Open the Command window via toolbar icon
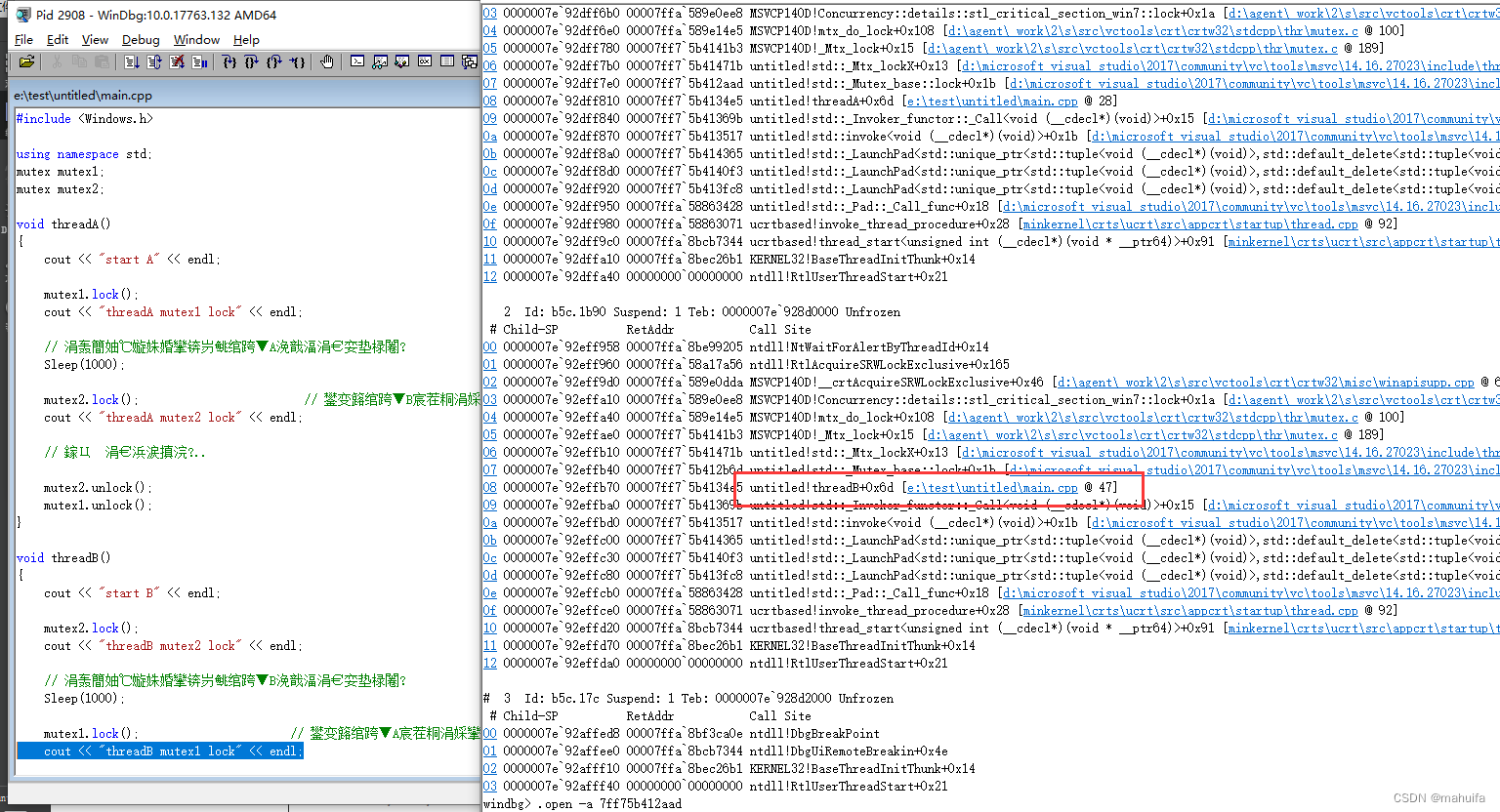 (357, 61)
